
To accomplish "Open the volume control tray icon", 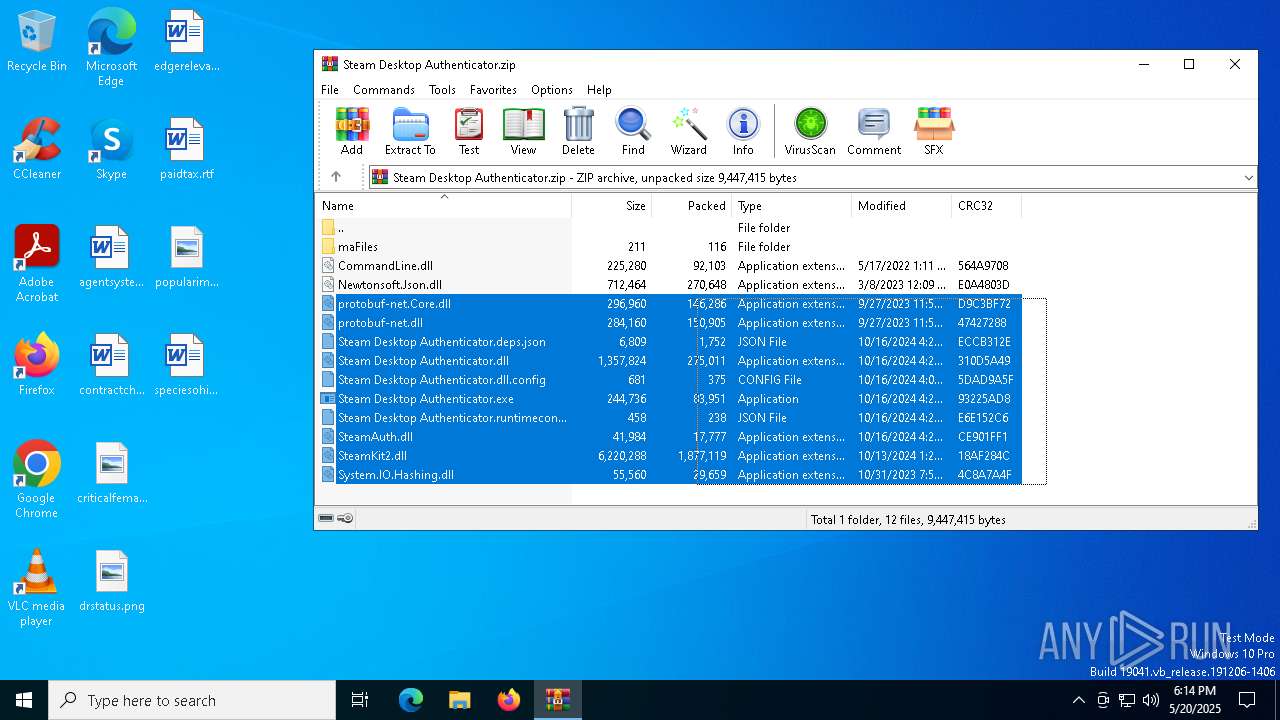I will tap(1151, 700).
